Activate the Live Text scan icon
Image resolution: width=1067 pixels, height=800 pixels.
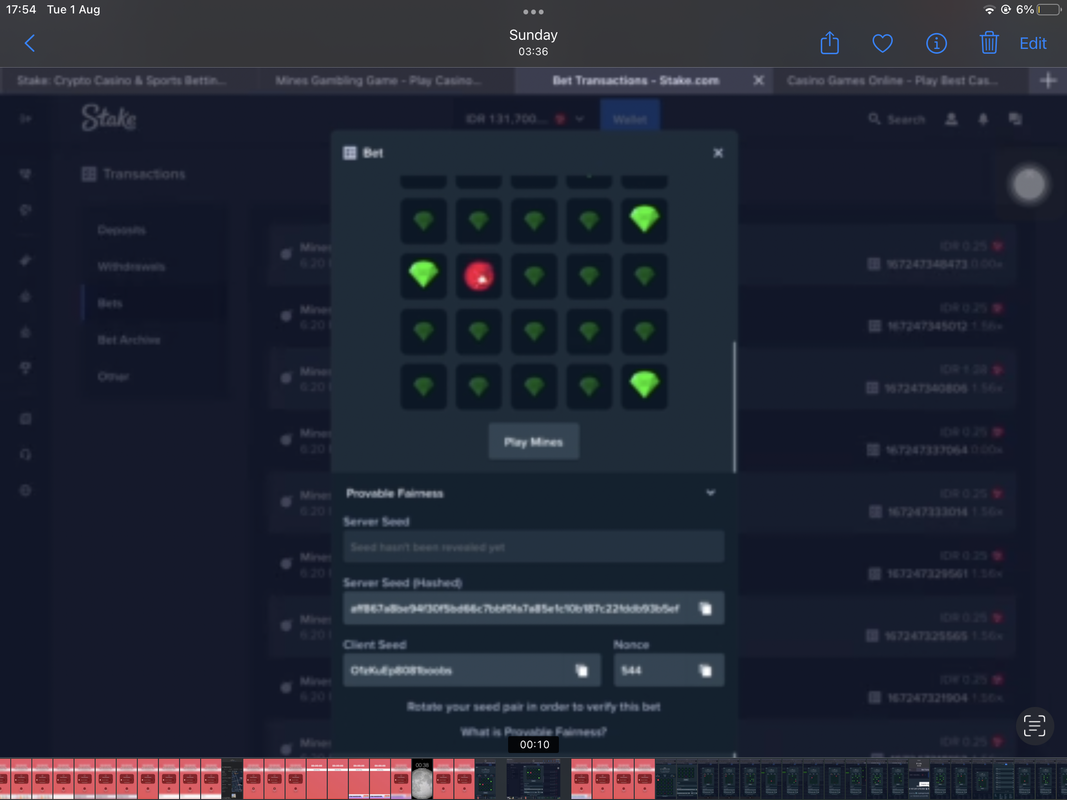[x=1034, y=726]
